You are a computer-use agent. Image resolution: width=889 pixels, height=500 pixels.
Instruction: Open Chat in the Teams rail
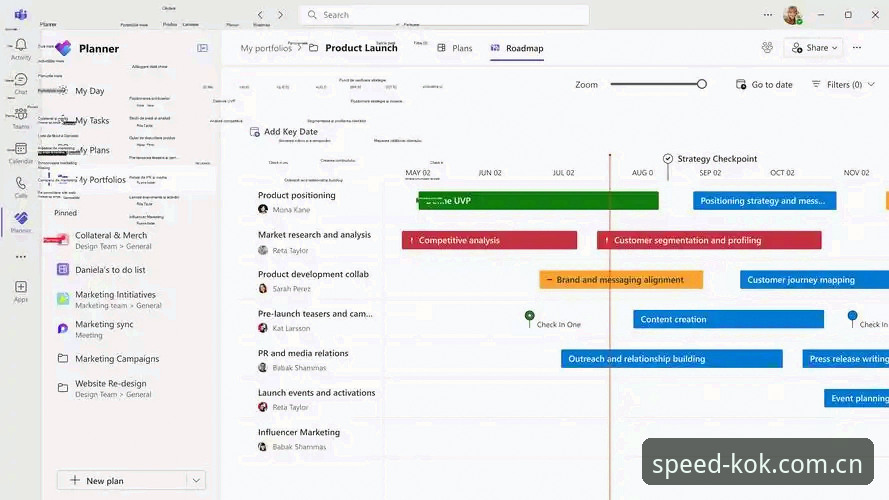click(x=21, y=80)
